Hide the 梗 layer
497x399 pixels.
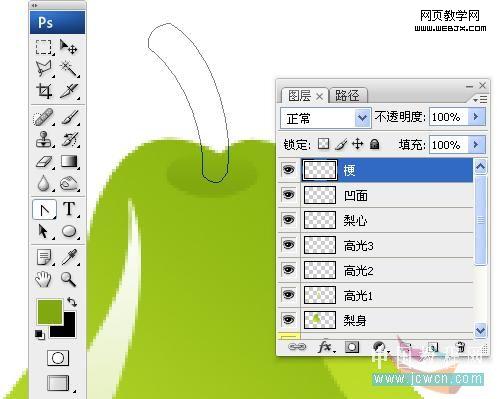[x=288, y=170]
